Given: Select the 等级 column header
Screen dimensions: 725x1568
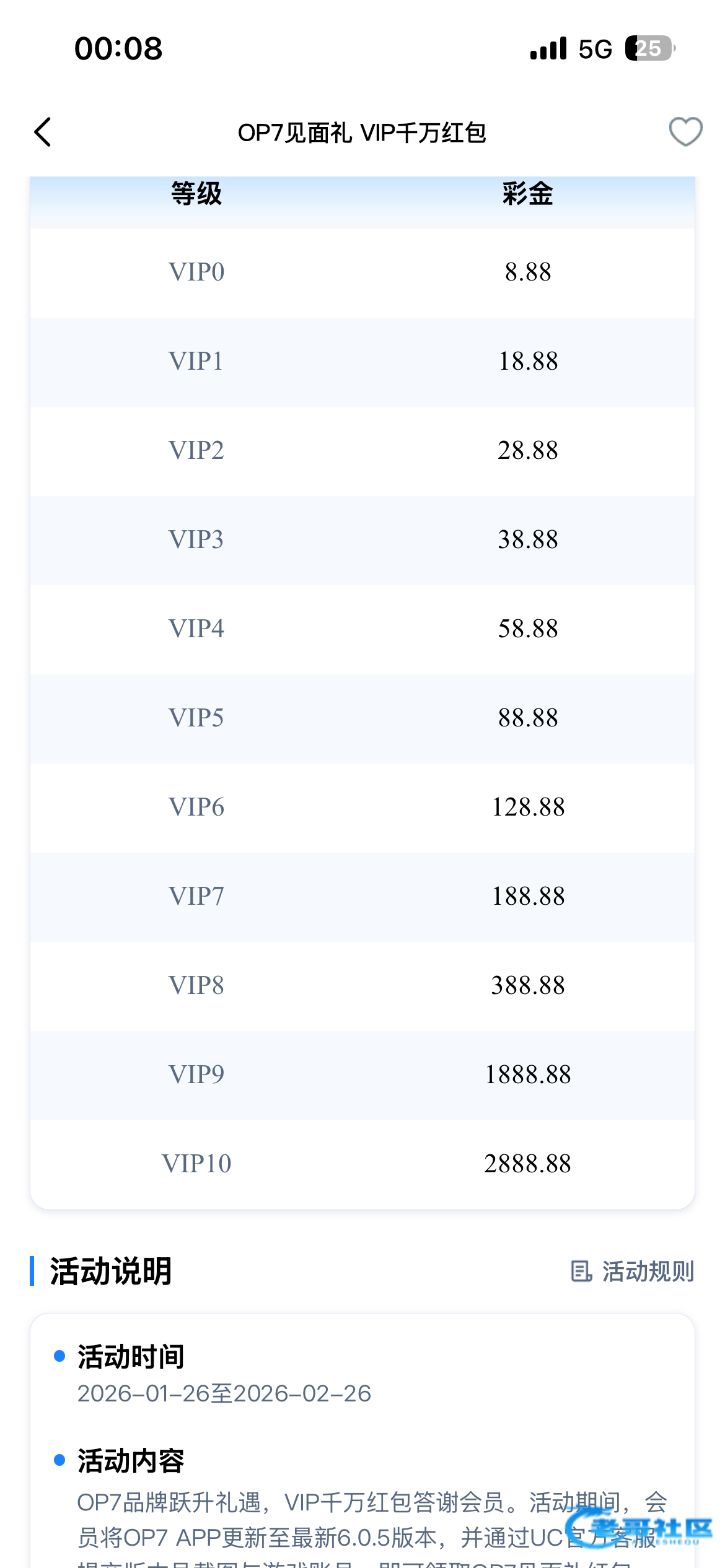Looking at the screenshot, I should [x=196, y=194].
